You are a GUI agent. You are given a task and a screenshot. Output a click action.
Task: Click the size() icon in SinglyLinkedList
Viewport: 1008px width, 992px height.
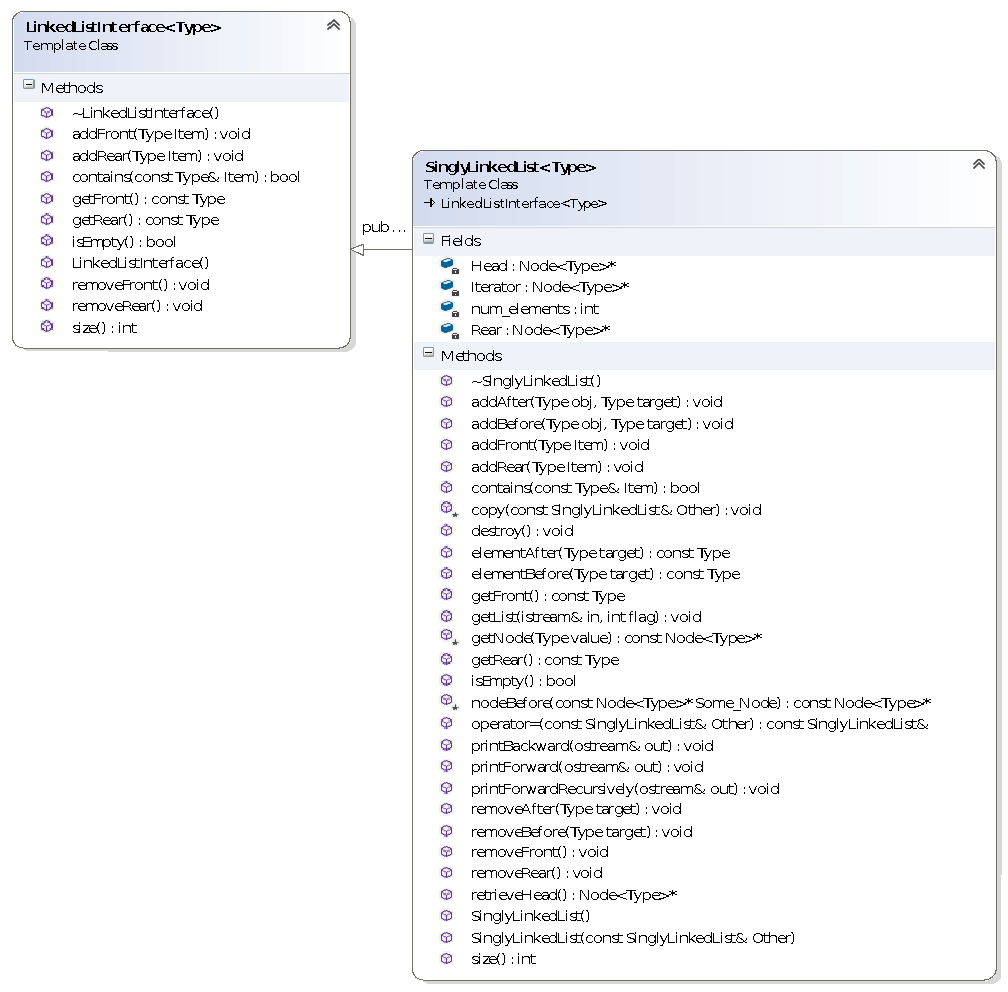447,959
